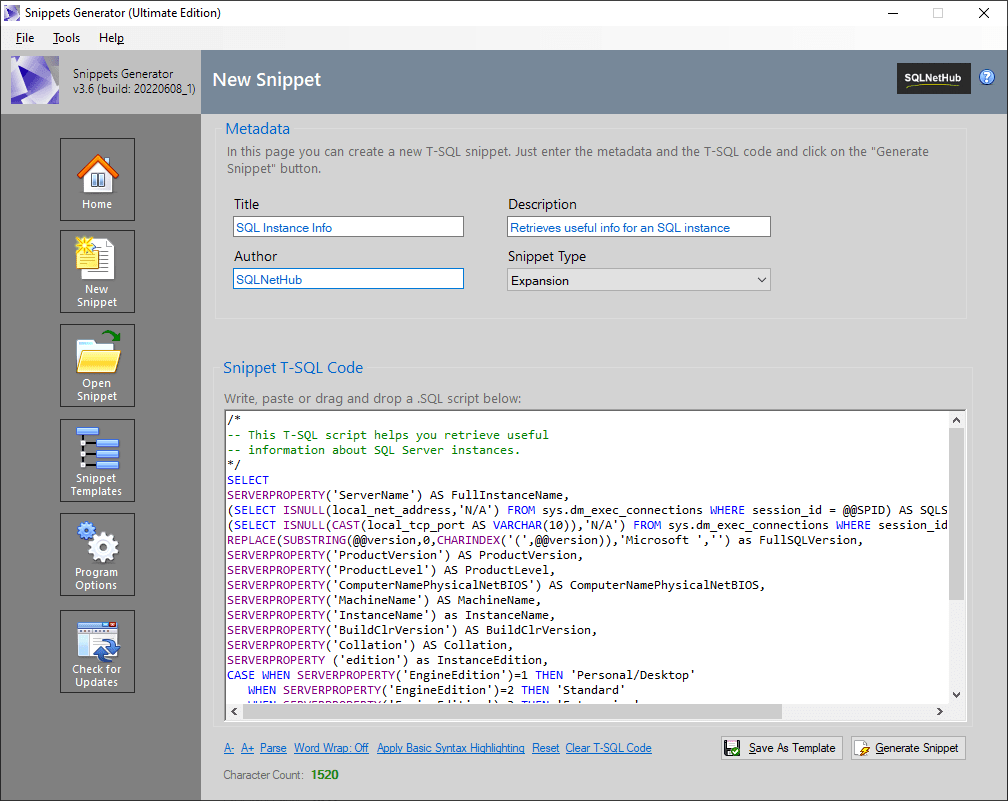This screenshot has width=1008, height=801.
Task: Click Save As Template
Action: pos(781,747)
